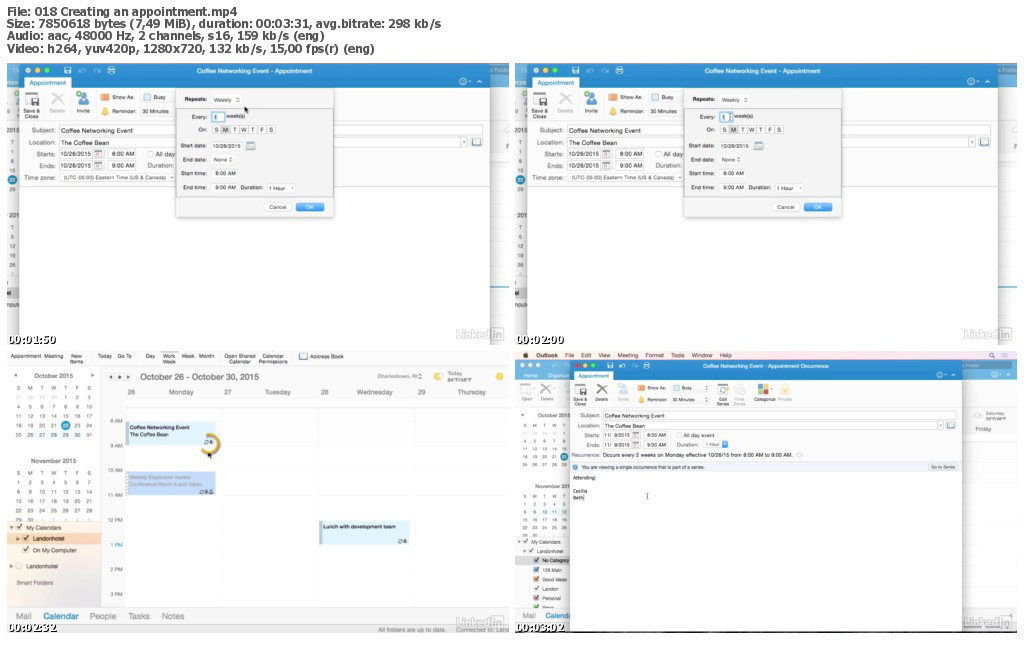This screenshot has width=1024, height=645.
Task: Click the Delete X icon in 00:03:02 appointment window
Action: click(x=601, y=390)
